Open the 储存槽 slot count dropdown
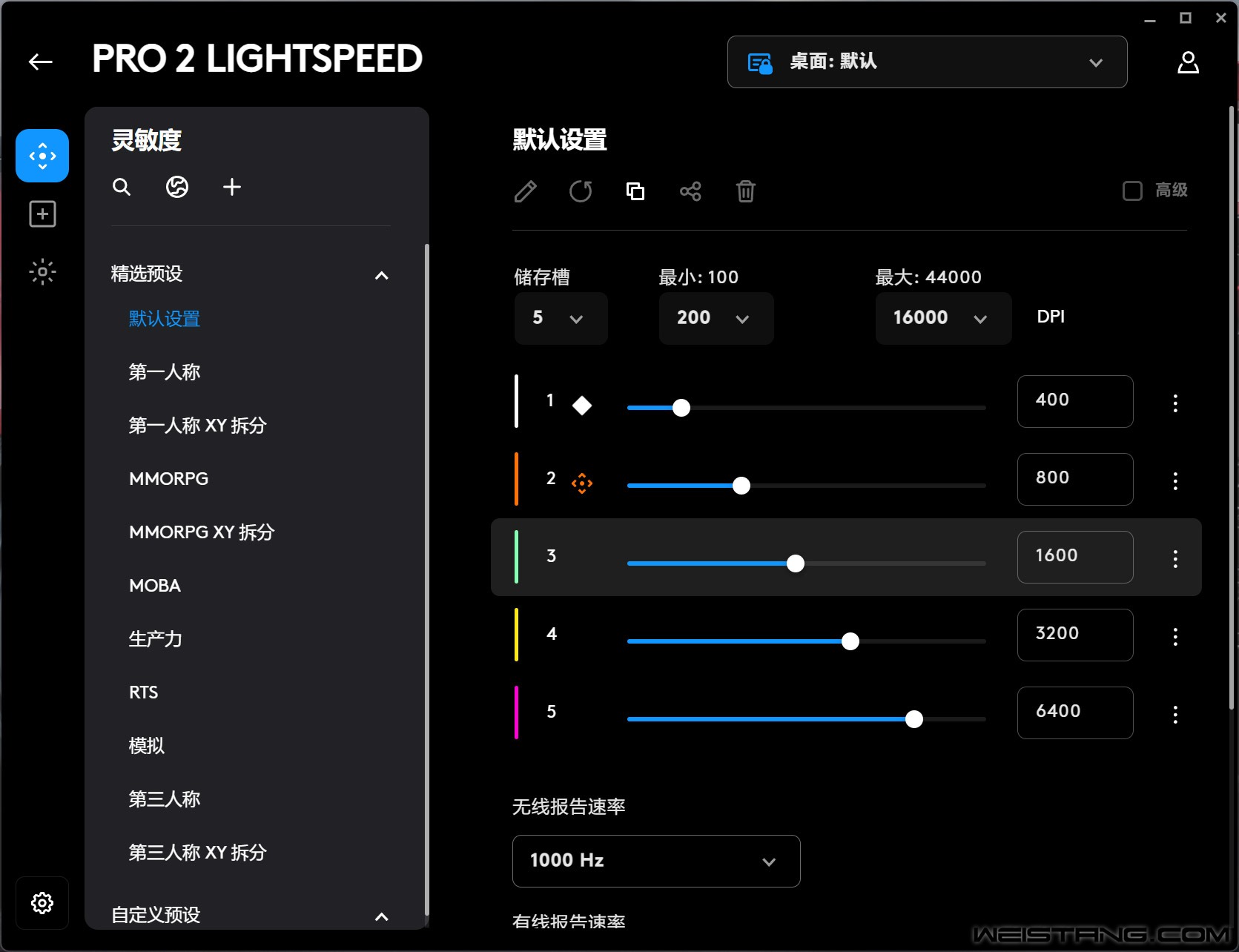Viewport: 1239px width, 952px height. pyautogui.click(x=561, y=318)
